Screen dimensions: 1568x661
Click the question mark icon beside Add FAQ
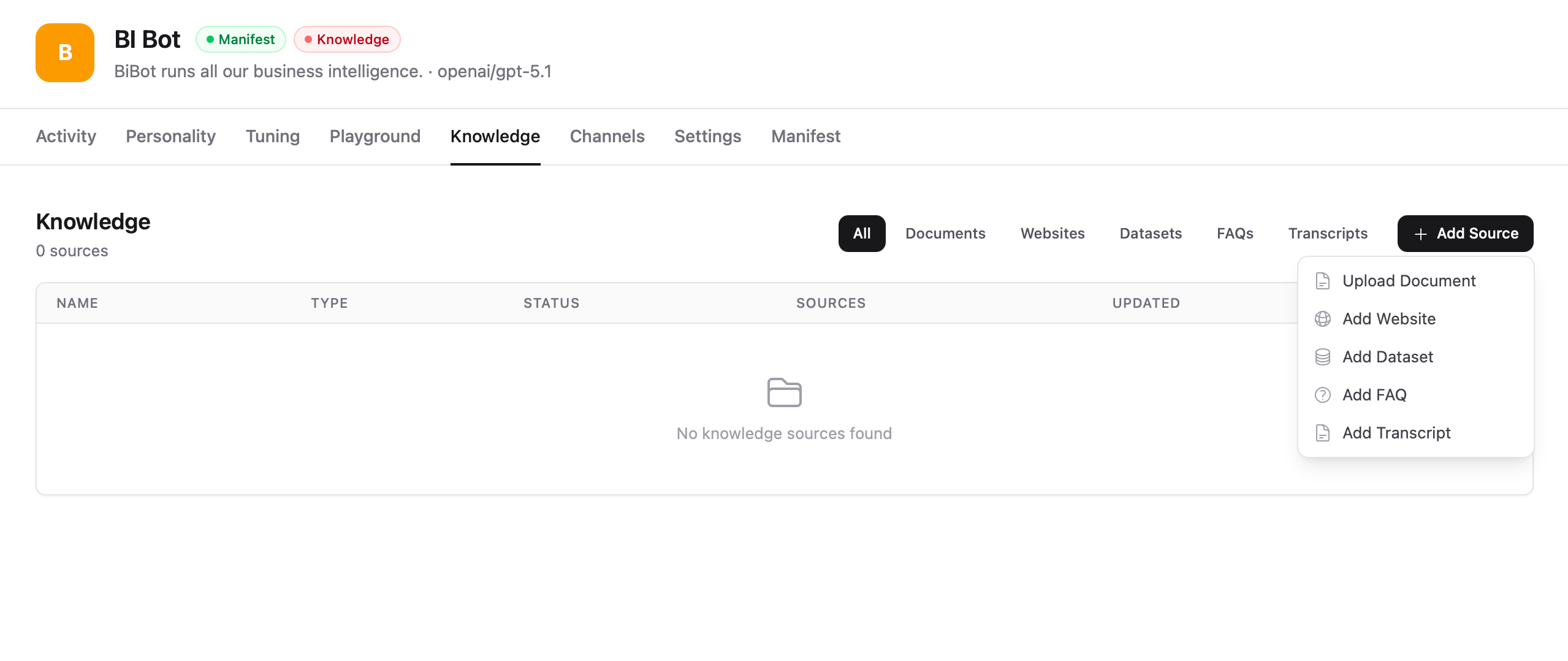coord(1323,395)
